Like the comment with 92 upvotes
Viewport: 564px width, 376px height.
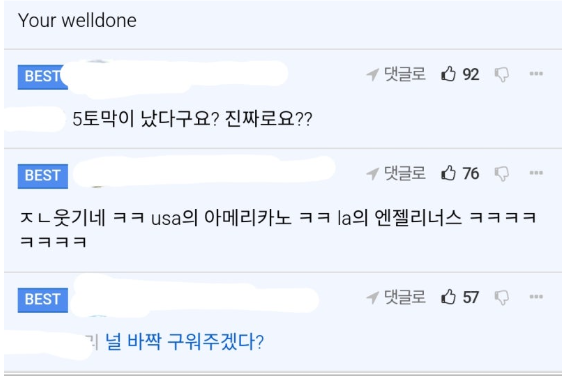448,74
